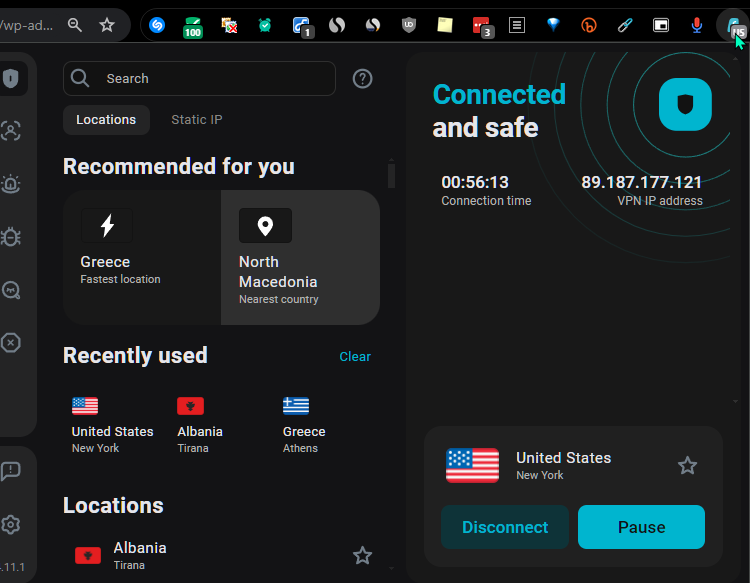Open the feedback chat bubble icon
Viewport: 750px width, 583px height.
click(11, 471)
